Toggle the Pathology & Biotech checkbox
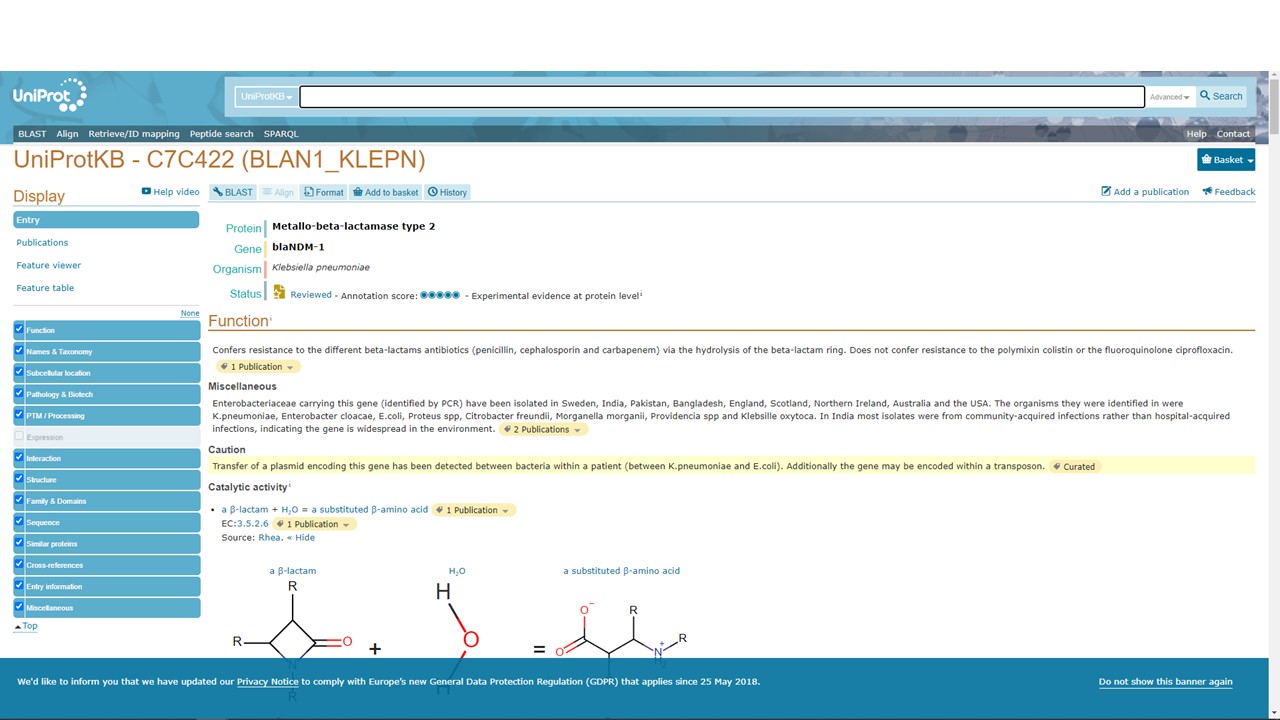This screenshot has height=720, width=1280. coord(19,393)
